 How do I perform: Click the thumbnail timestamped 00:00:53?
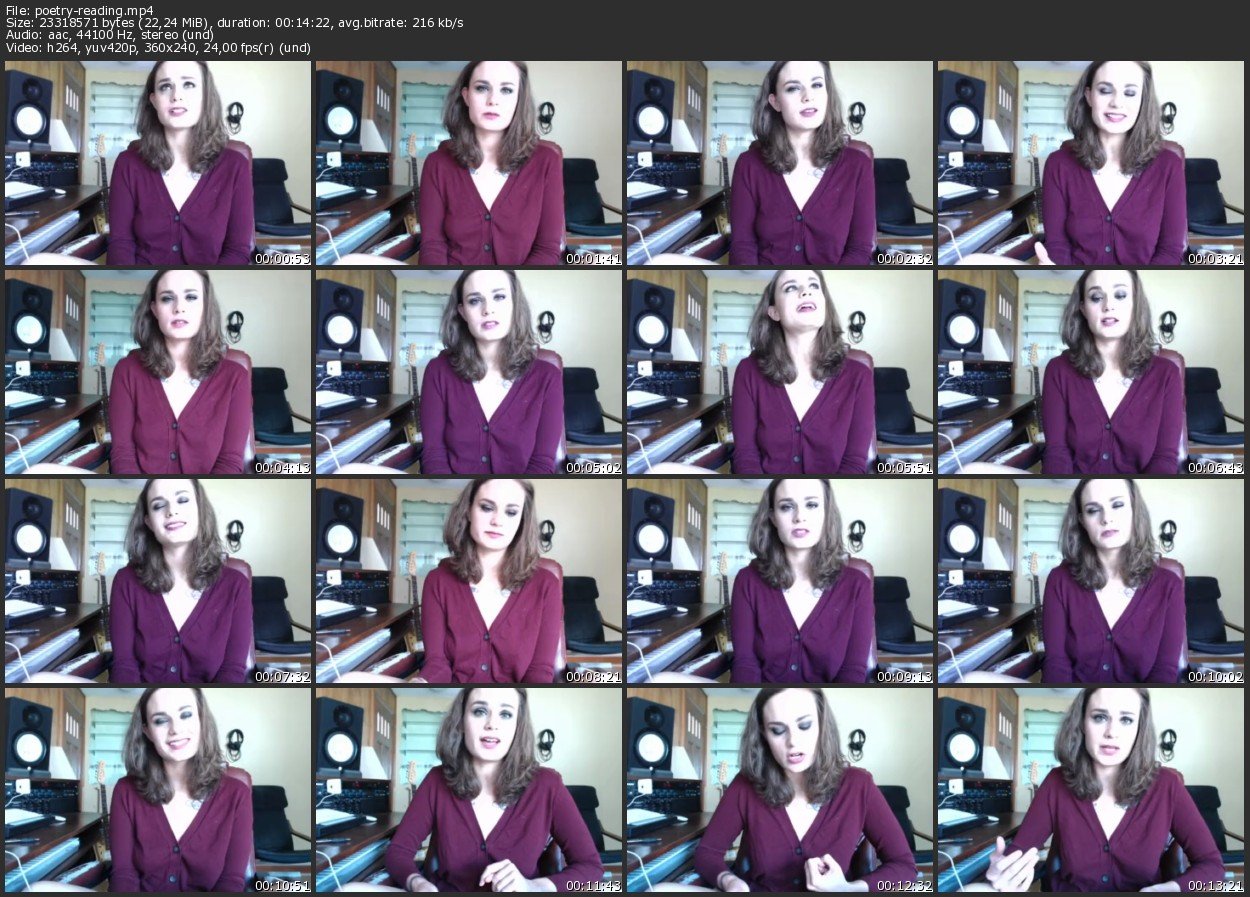(x=158, y=163)
